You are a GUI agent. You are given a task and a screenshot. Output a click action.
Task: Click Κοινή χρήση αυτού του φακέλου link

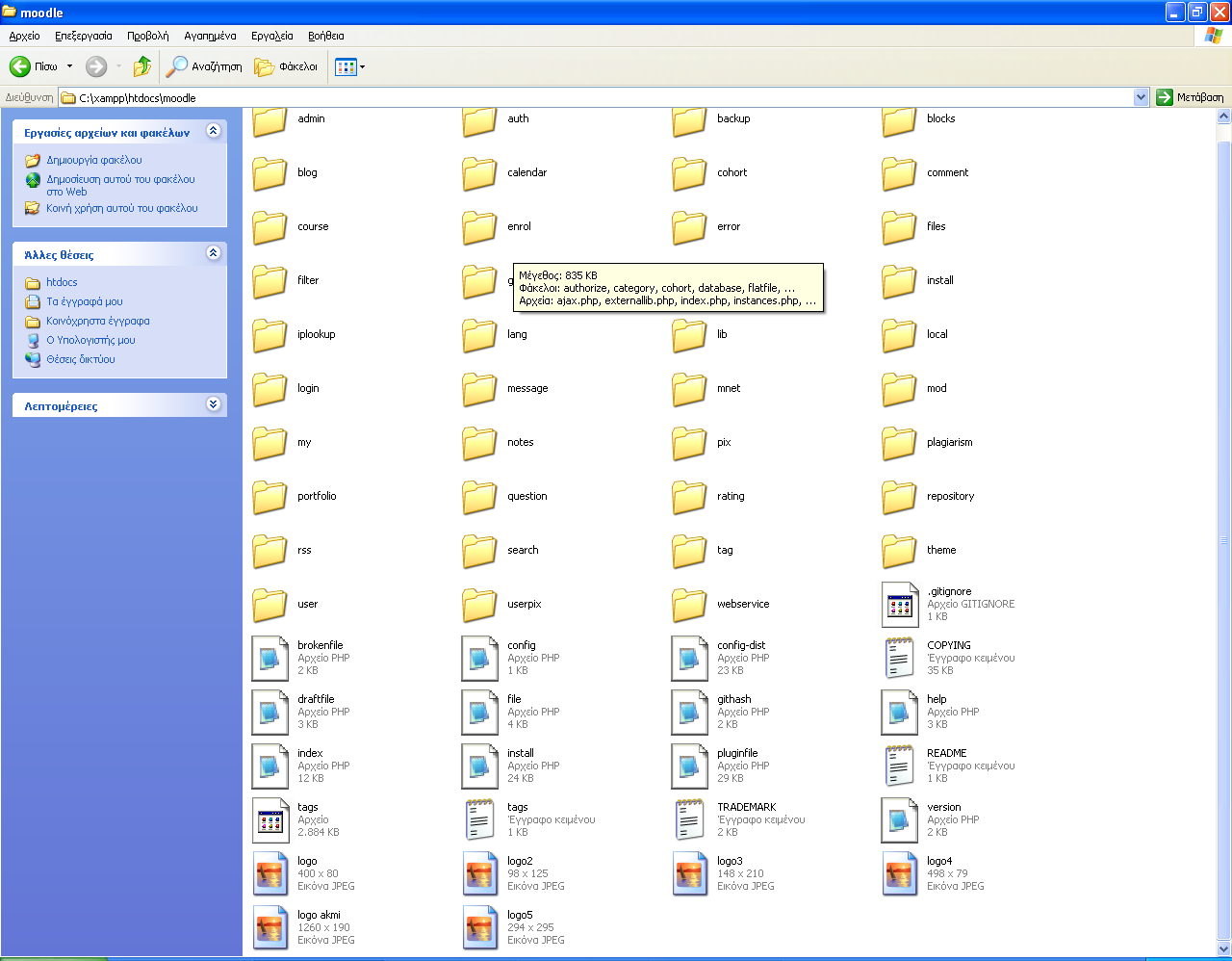[x=122, y=208]
